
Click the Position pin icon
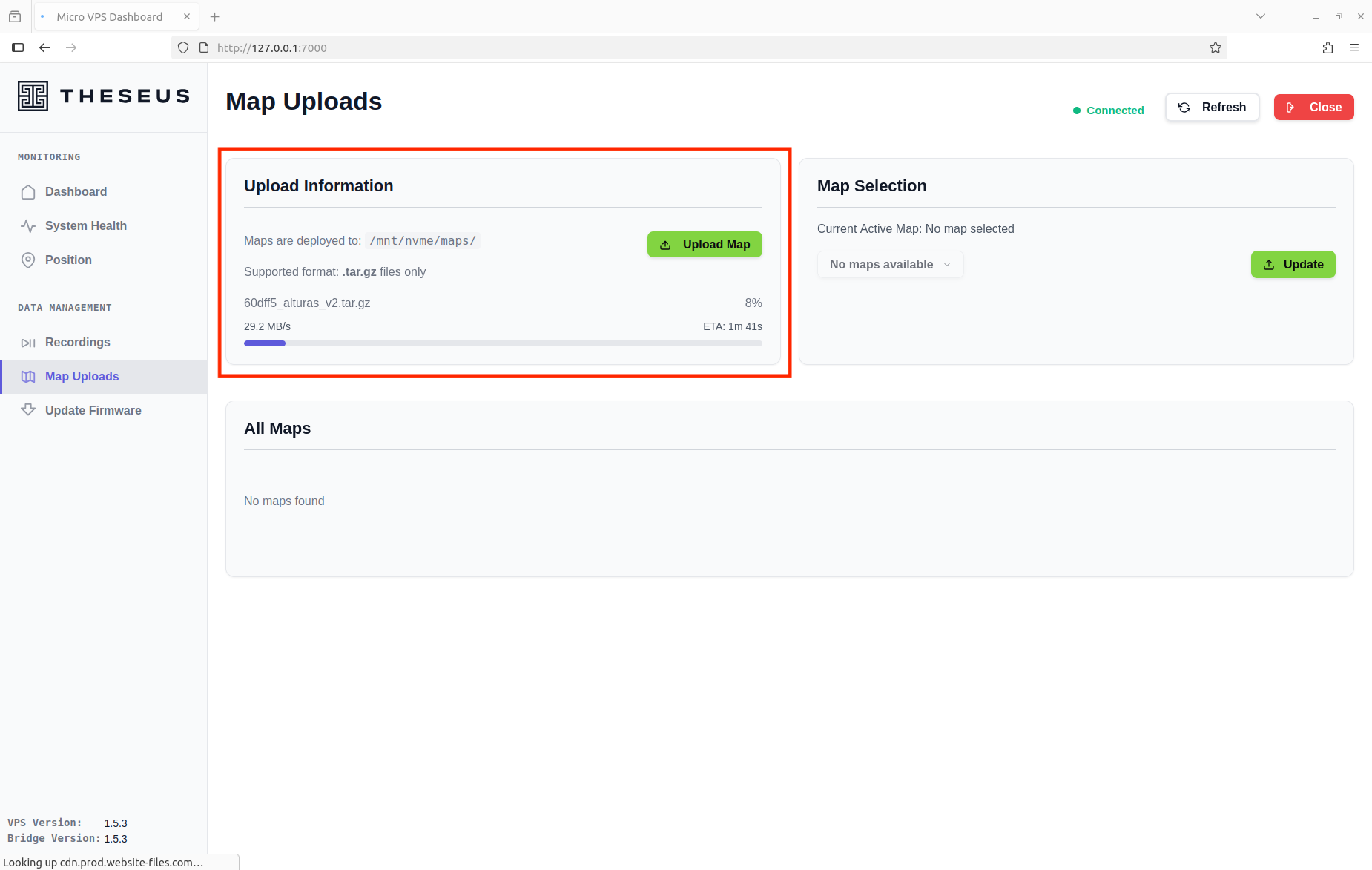28,260
